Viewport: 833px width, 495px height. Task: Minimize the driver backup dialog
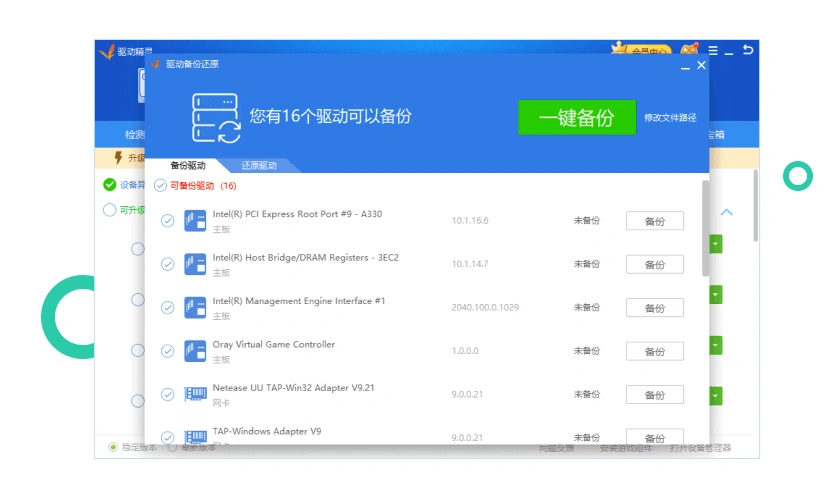point(685,66)
